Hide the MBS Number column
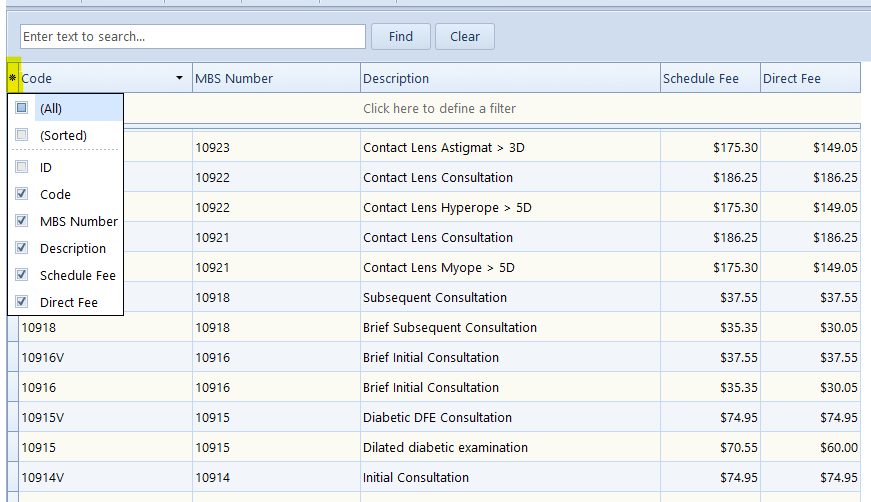The height and width of the screenshot is (502, 871). 22,221
